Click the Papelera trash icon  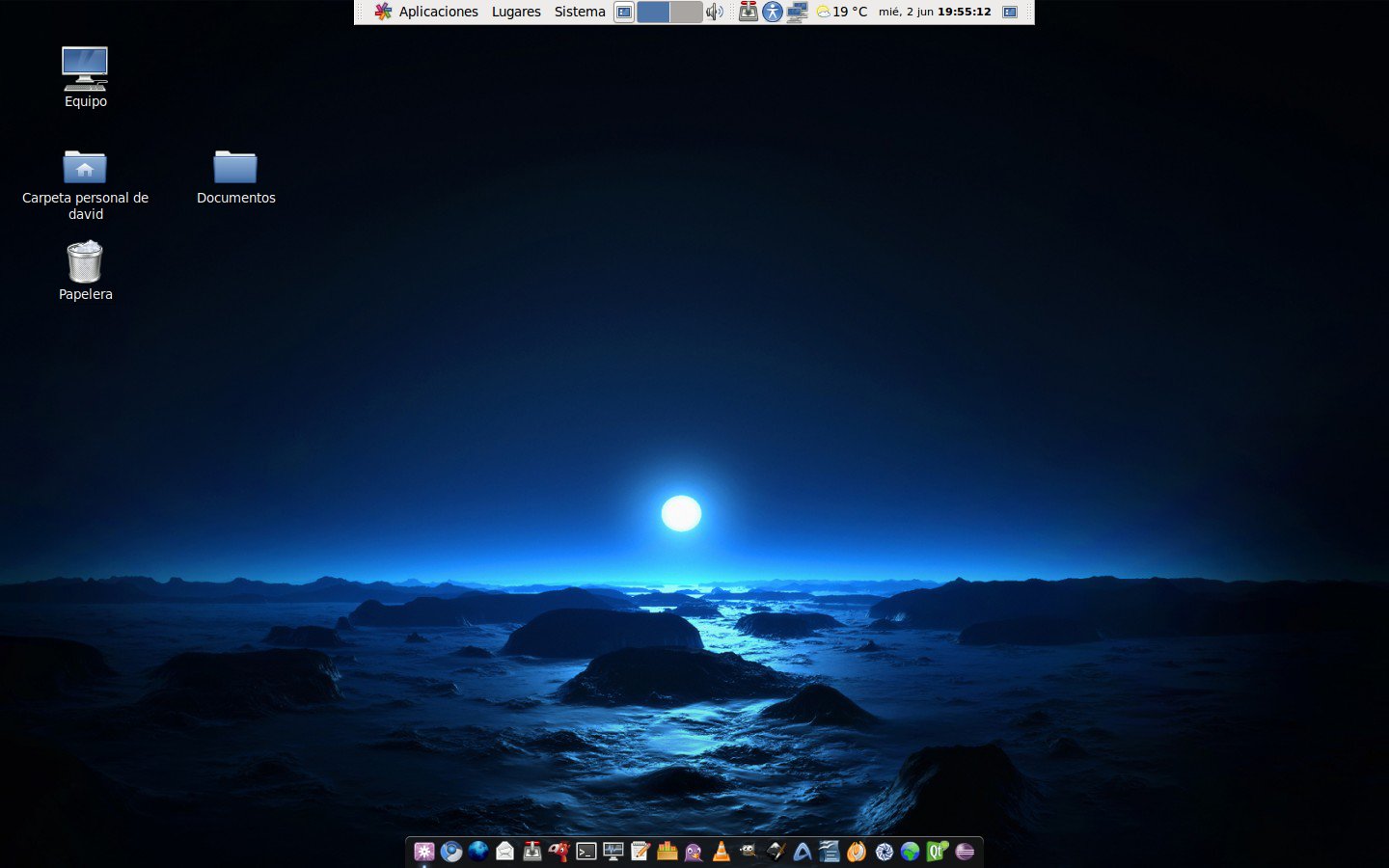[x=85, y=262]
